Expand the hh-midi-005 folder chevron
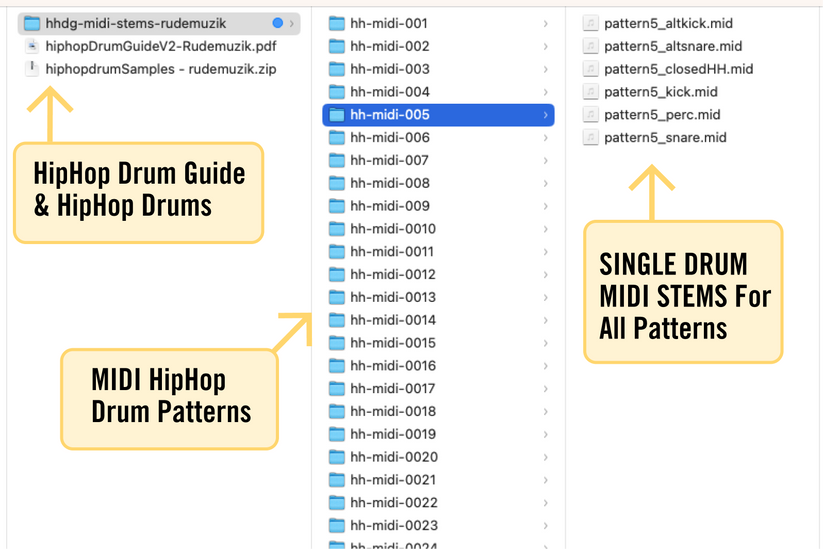The image size is (823, 549). pyautogui.click(x=545, y=115)
